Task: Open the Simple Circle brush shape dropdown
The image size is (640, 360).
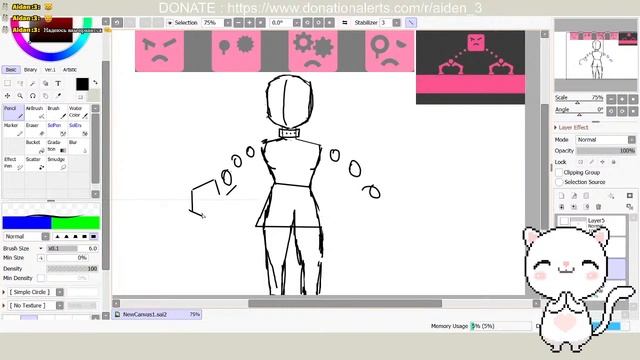Action: [x=60, y=292]
